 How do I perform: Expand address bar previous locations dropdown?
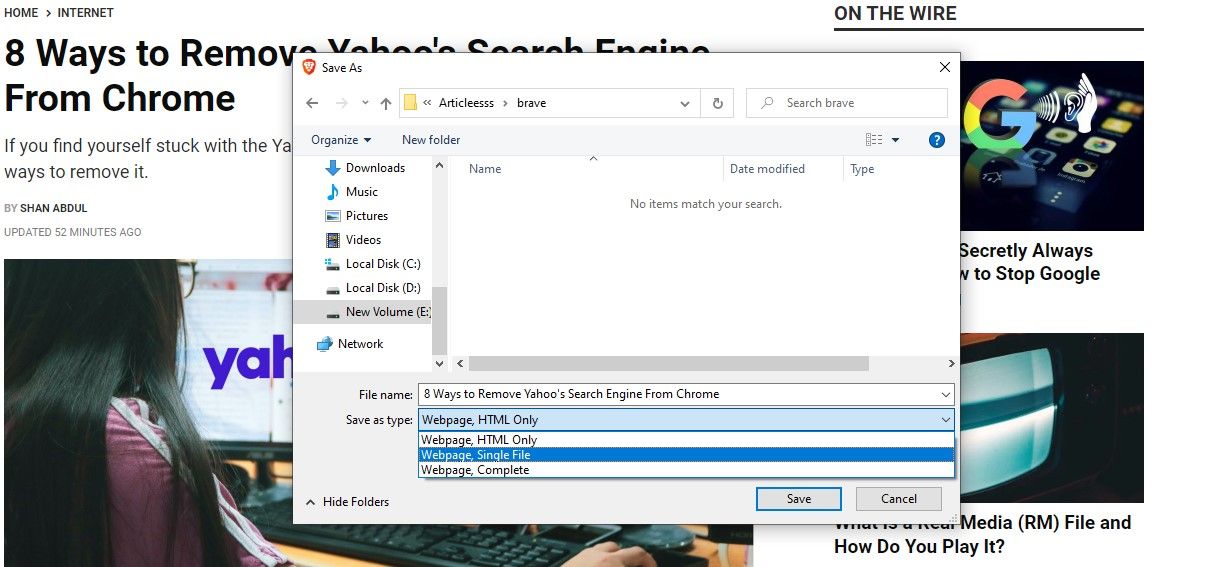click(x=685, y=103)
